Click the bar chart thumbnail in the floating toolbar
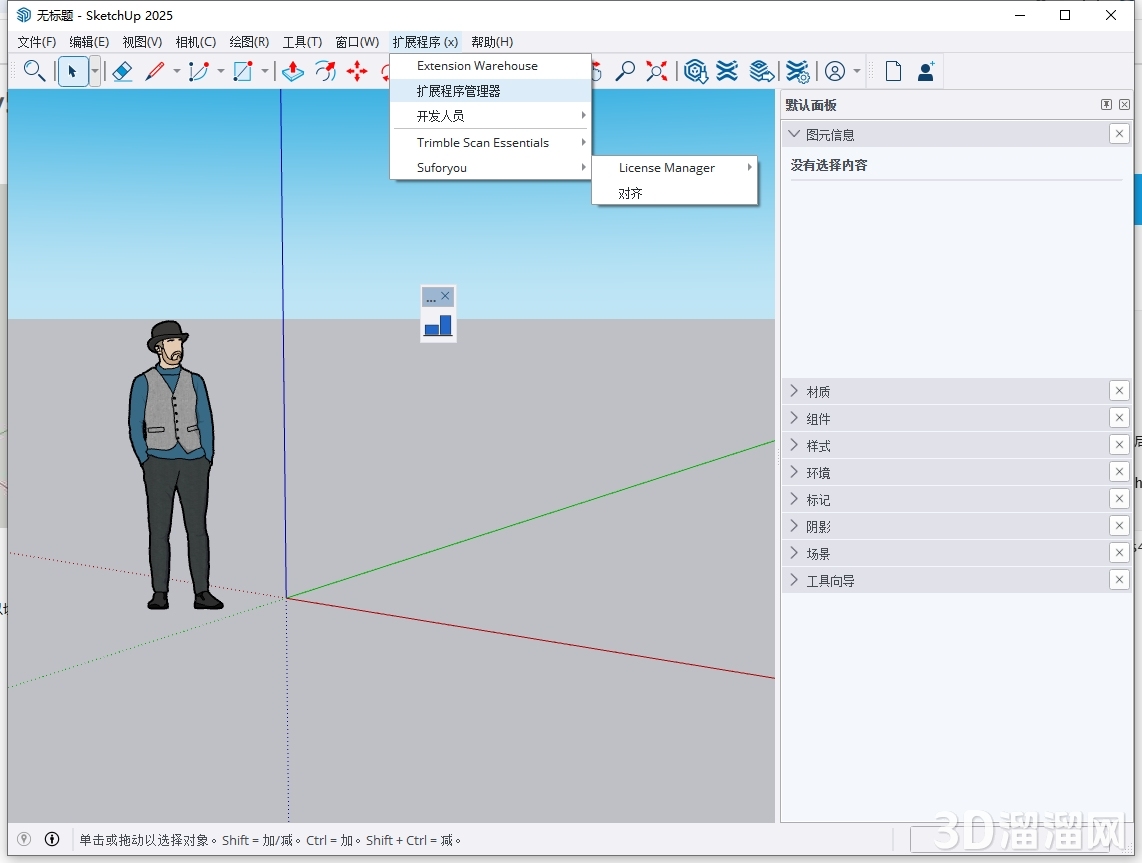The width and height of the screenshot is (1142, 863). click(438, 325)
